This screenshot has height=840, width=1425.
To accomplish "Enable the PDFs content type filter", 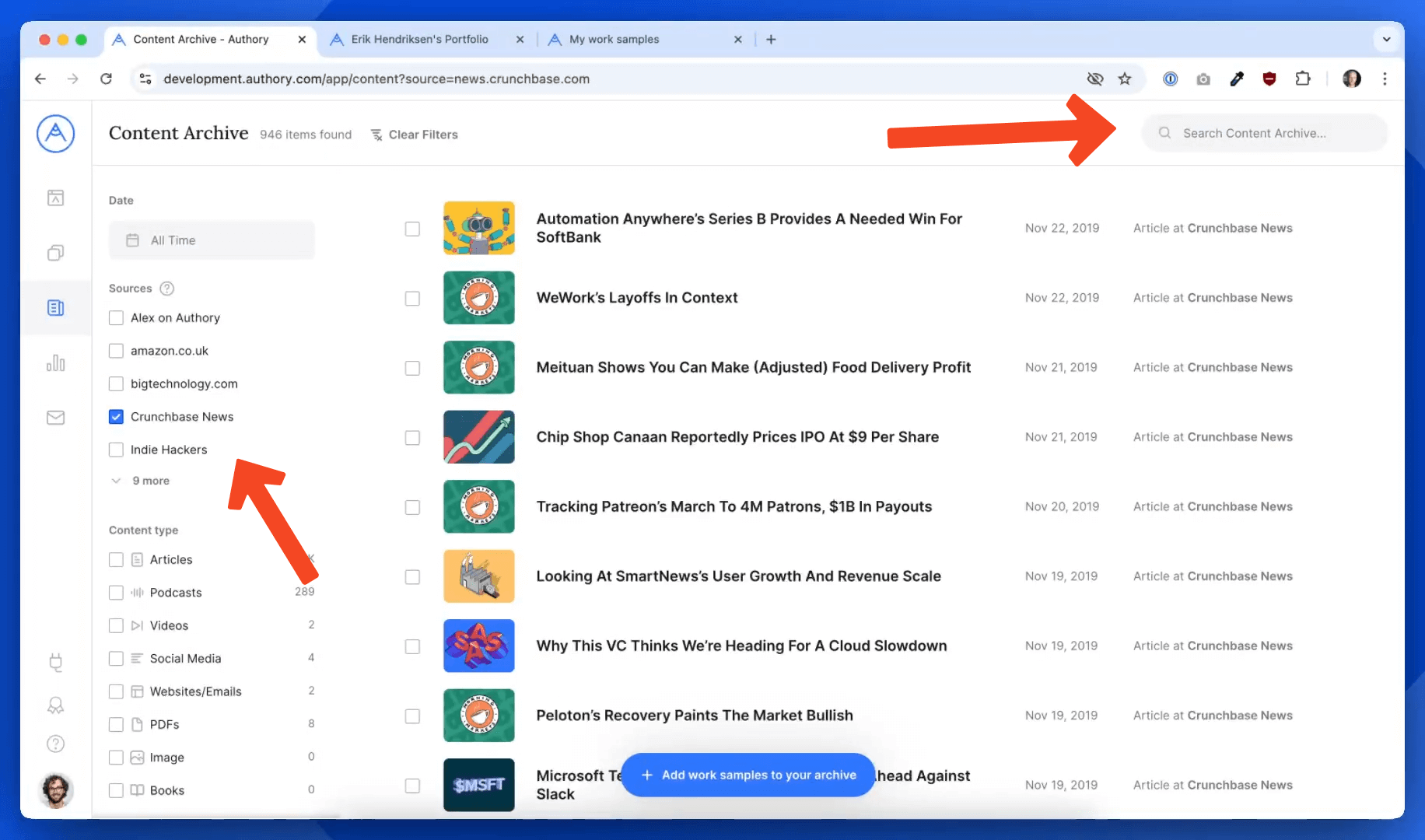I will (x=116, y=725).
